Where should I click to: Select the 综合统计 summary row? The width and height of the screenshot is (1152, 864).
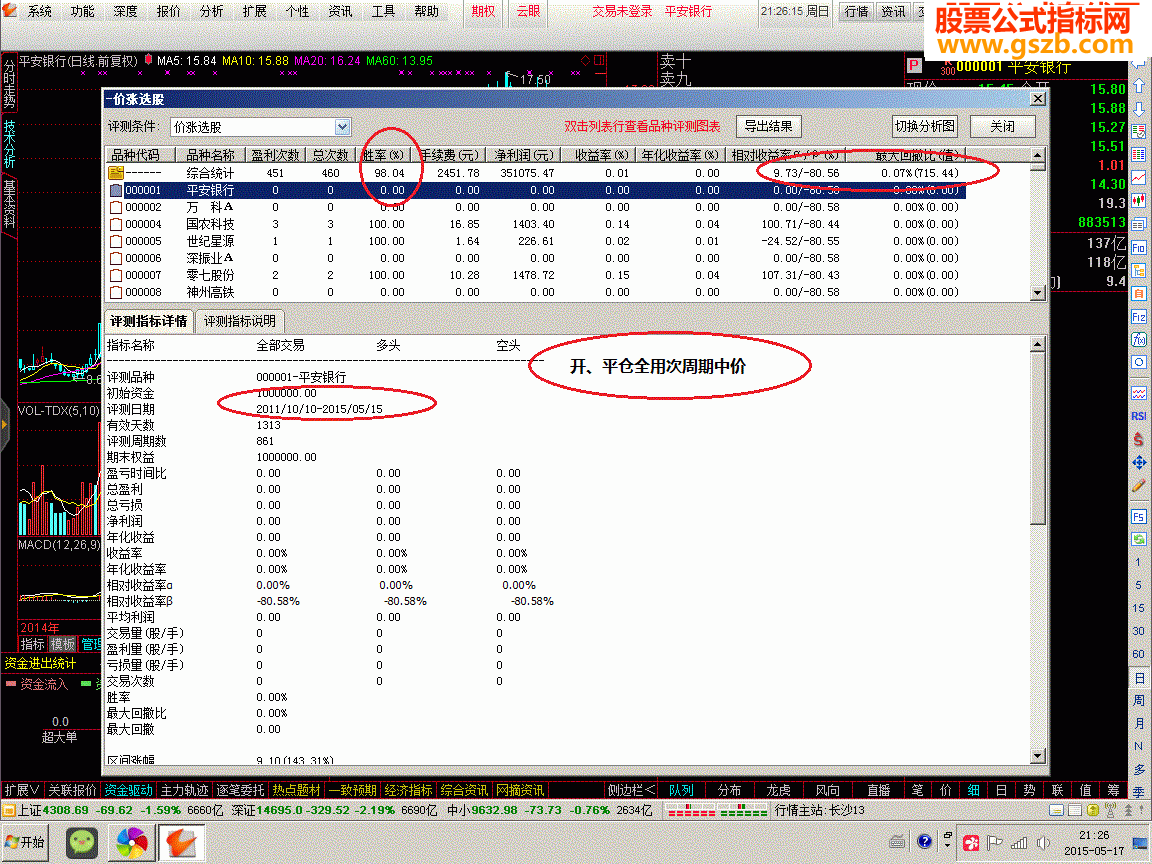click(x=536, y=173)
